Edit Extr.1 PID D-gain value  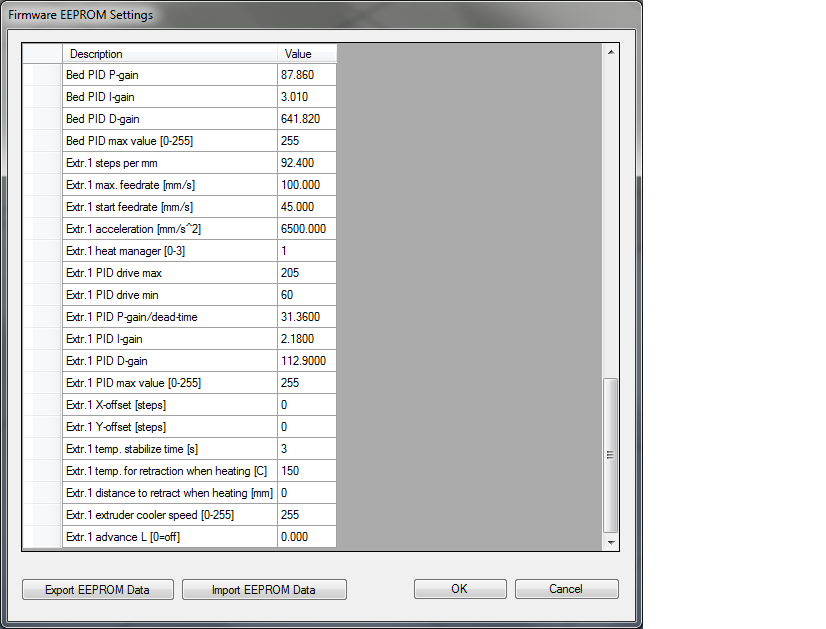[x=307, y=361]
